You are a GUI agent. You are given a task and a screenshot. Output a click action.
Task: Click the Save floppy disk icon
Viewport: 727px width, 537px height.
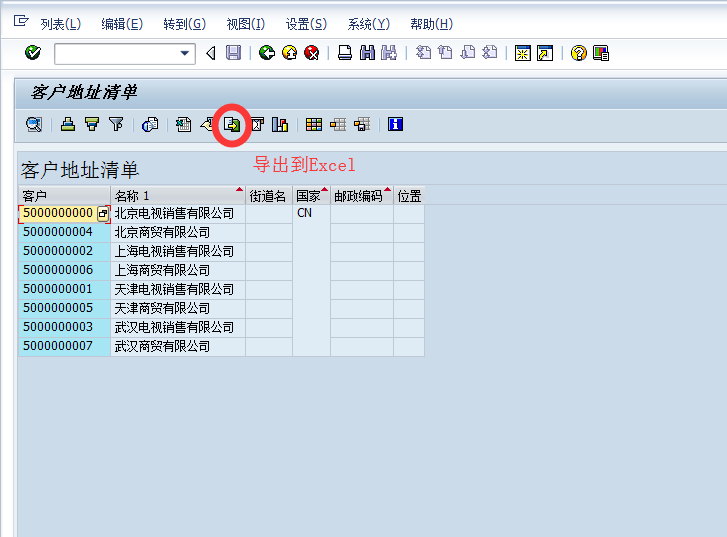tap(233, 53)
